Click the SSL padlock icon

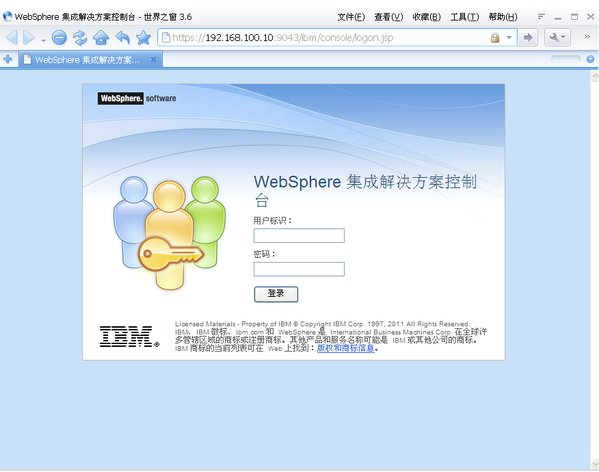[495, 37]
